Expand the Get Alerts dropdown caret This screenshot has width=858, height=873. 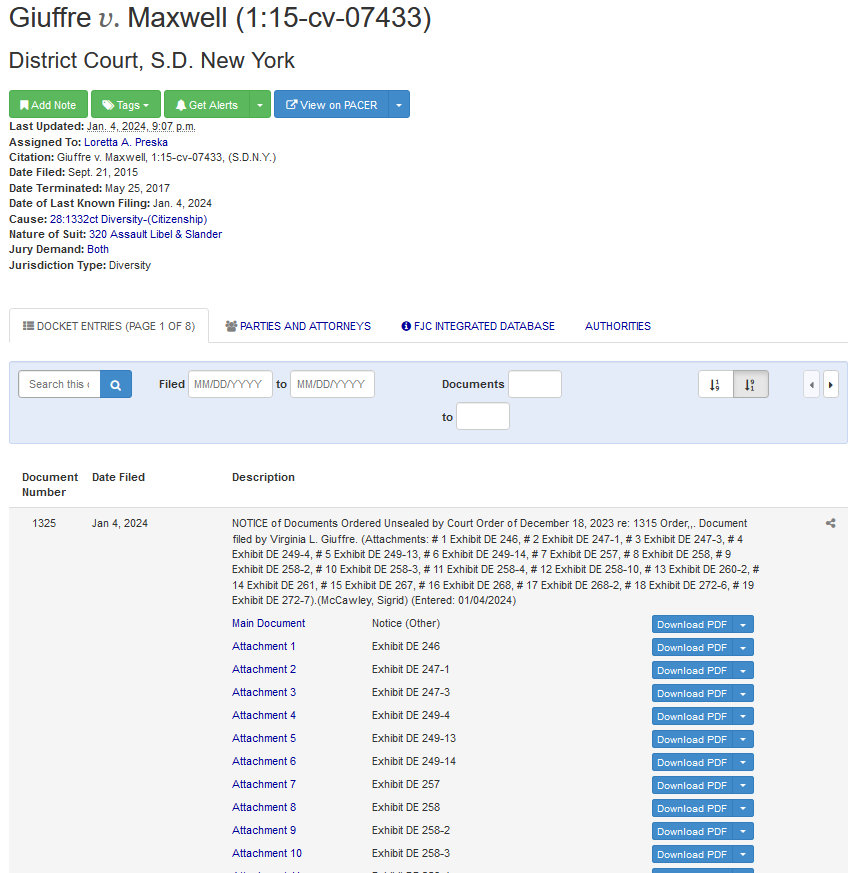point(260,104)
